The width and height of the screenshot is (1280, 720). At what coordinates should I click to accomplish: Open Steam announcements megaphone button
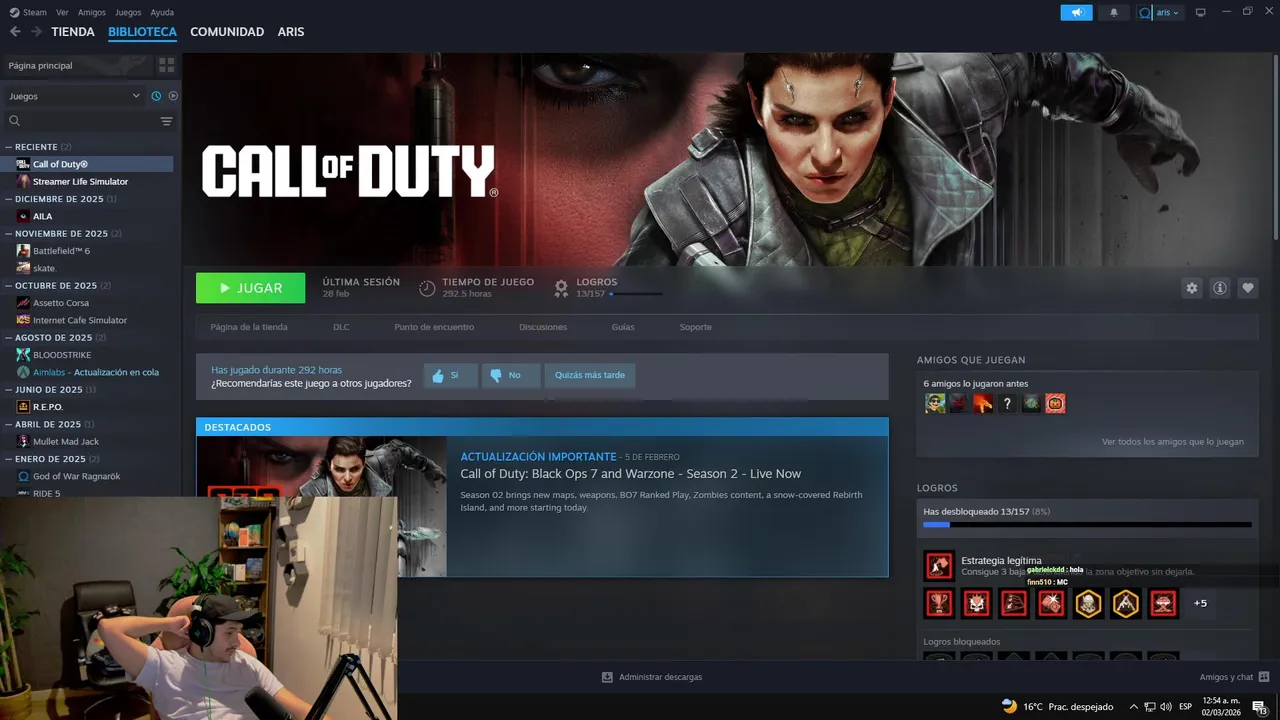pos(1076,12)
